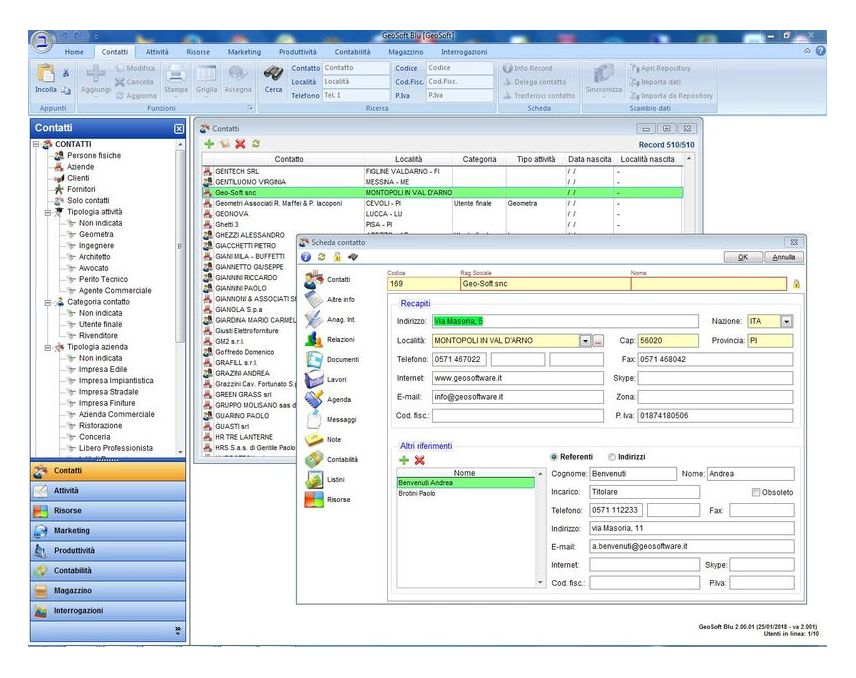Click red X delete icon in Contatti window toolbar
This screenshot has width=856, height=678.
click(240, 144)
